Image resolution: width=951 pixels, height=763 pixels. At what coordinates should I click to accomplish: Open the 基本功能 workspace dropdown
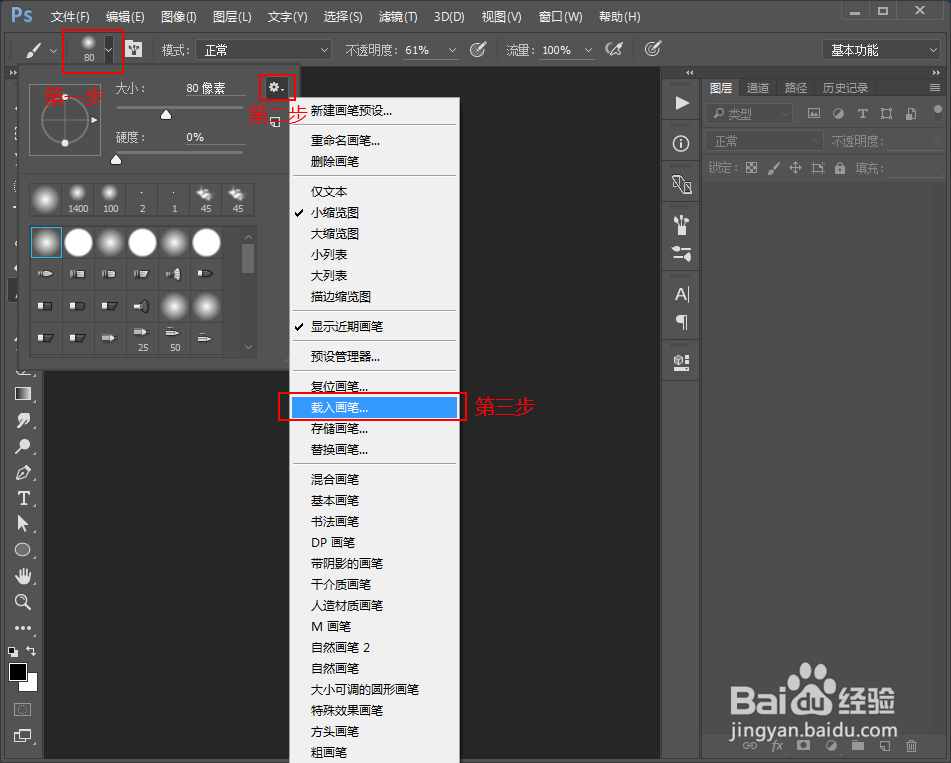(881, 50)
